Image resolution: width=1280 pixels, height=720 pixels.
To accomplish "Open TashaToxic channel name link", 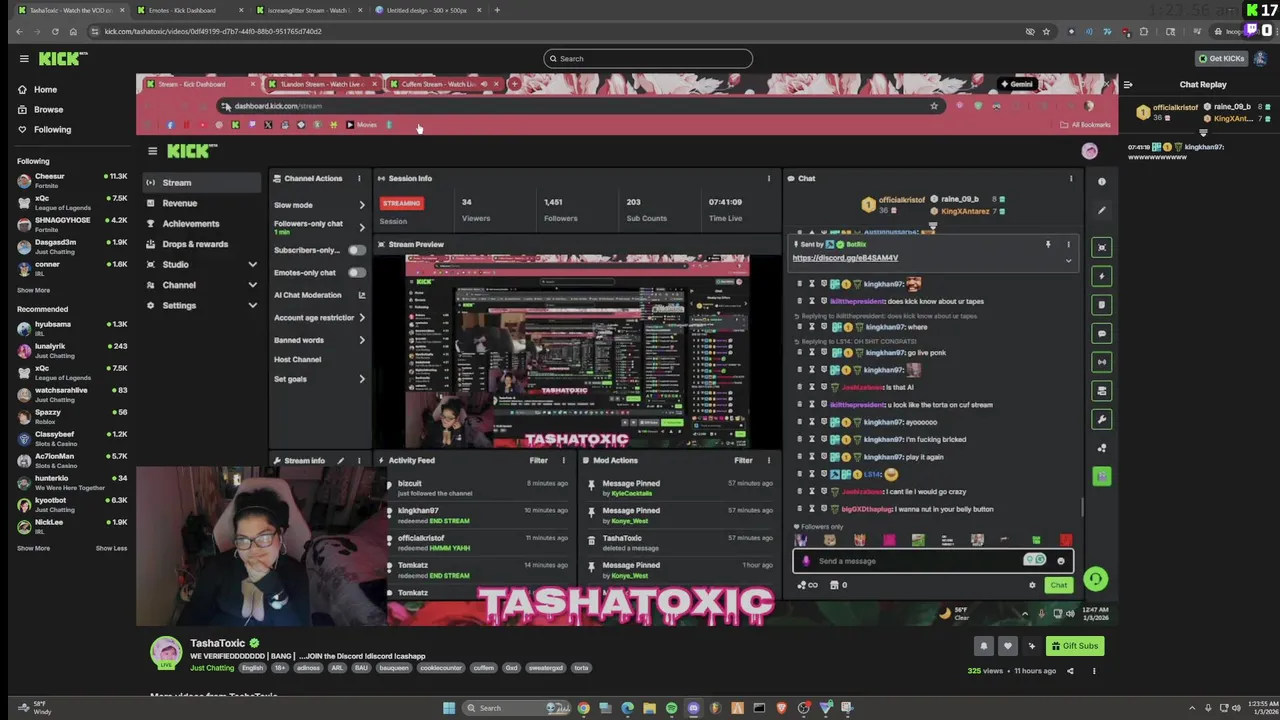I will (217, 643).
